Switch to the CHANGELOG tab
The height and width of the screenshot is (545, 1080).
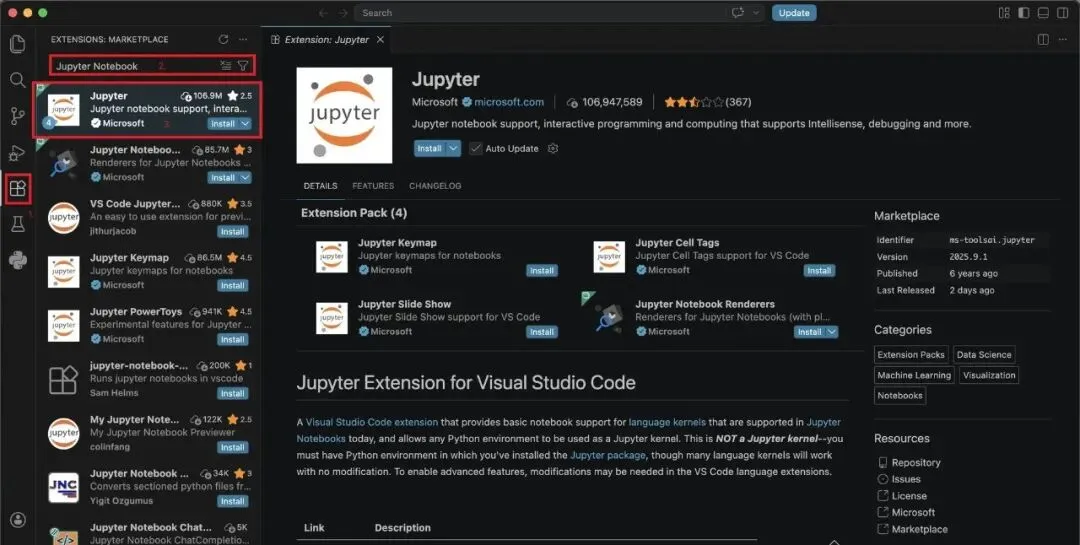tap(435, 186)
